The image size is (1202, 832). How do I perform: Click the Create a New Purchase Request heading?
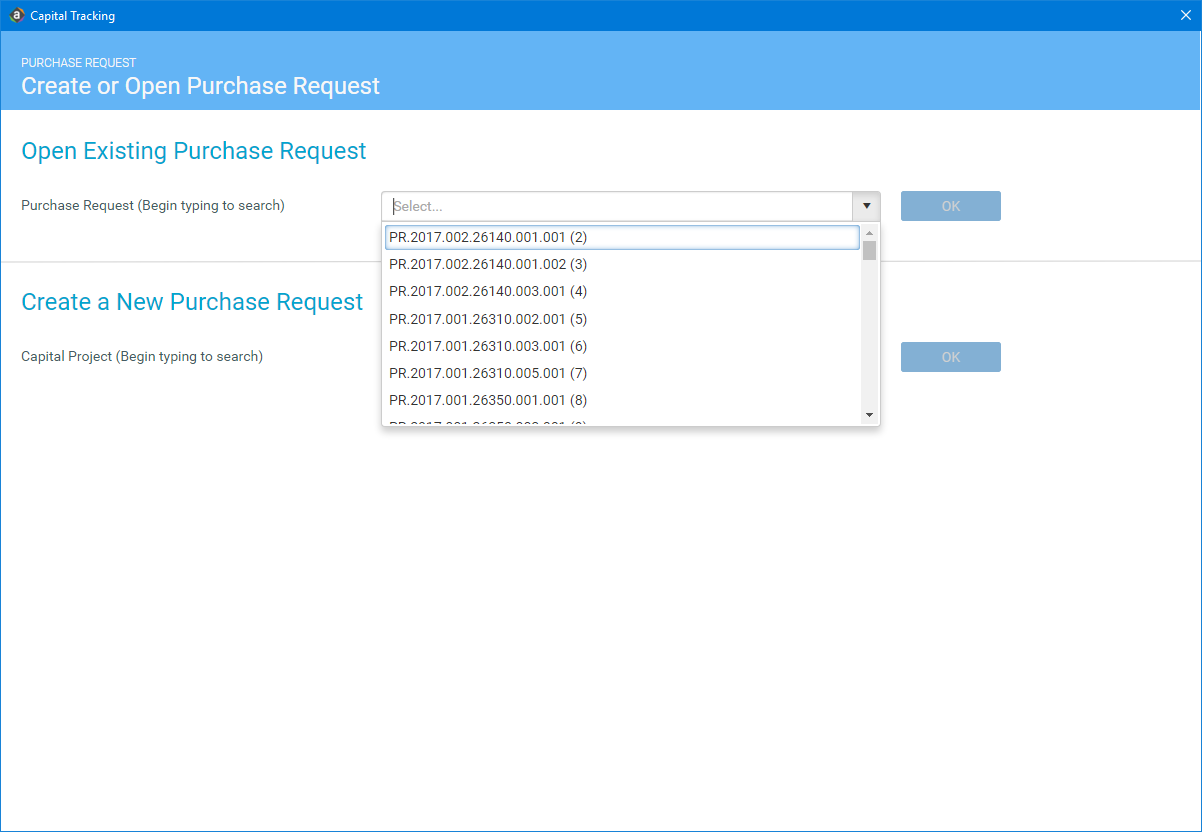click(x=192, y=302)
